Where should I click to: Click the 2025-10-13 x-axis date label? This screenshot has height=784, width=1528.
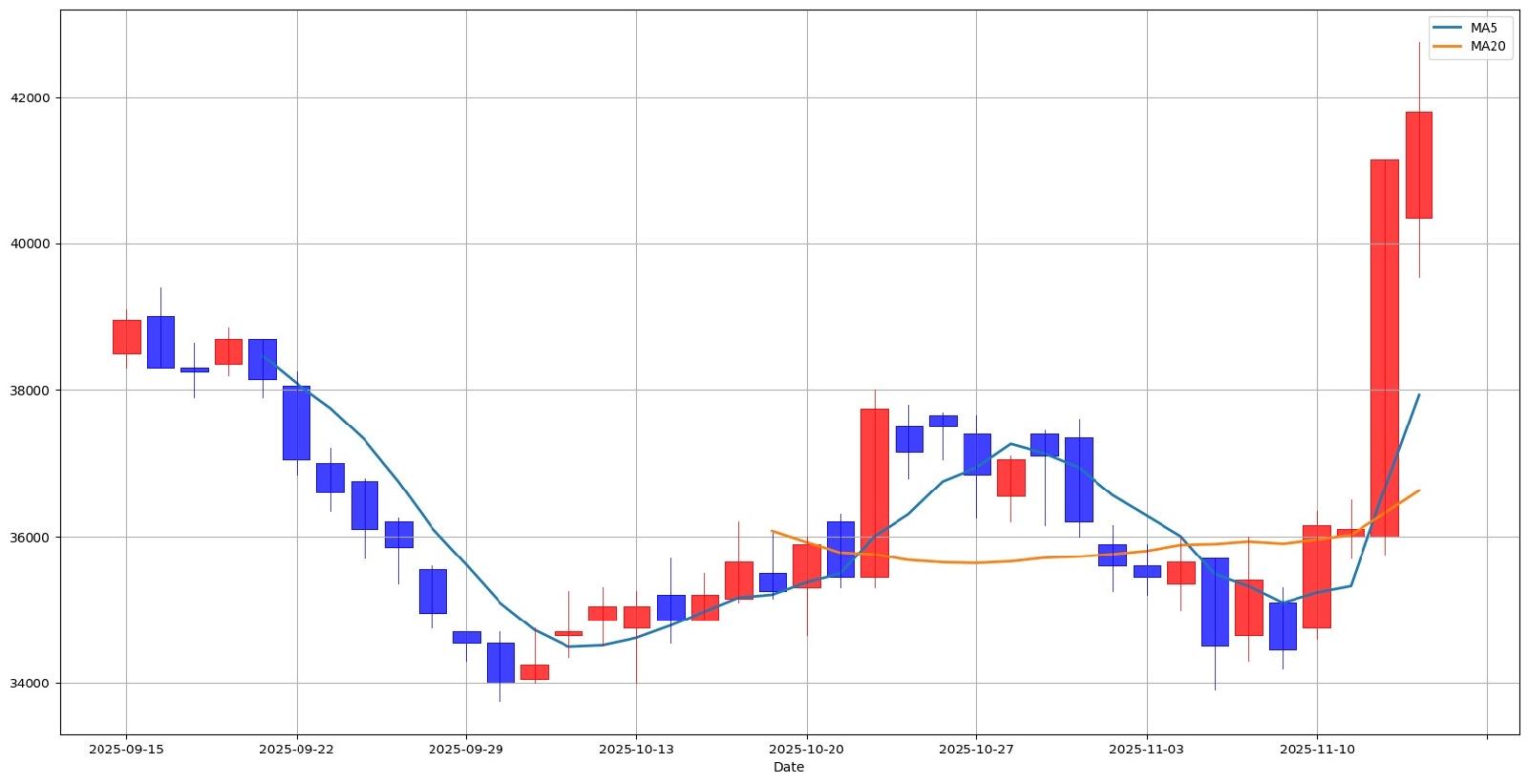(x=636, y=751)
